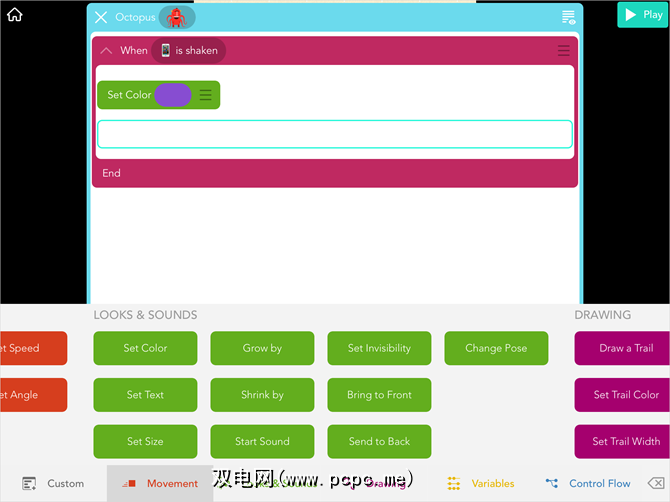Select the Set Color block in rule
This screenshot has height=502, width=670.
[159, 95]
